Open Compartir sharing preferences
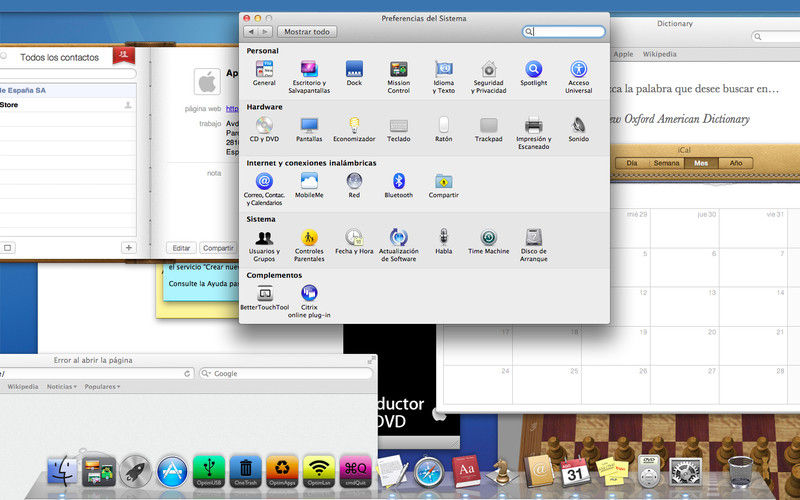Viewport: 800px width, 500px height. point(443,186)
